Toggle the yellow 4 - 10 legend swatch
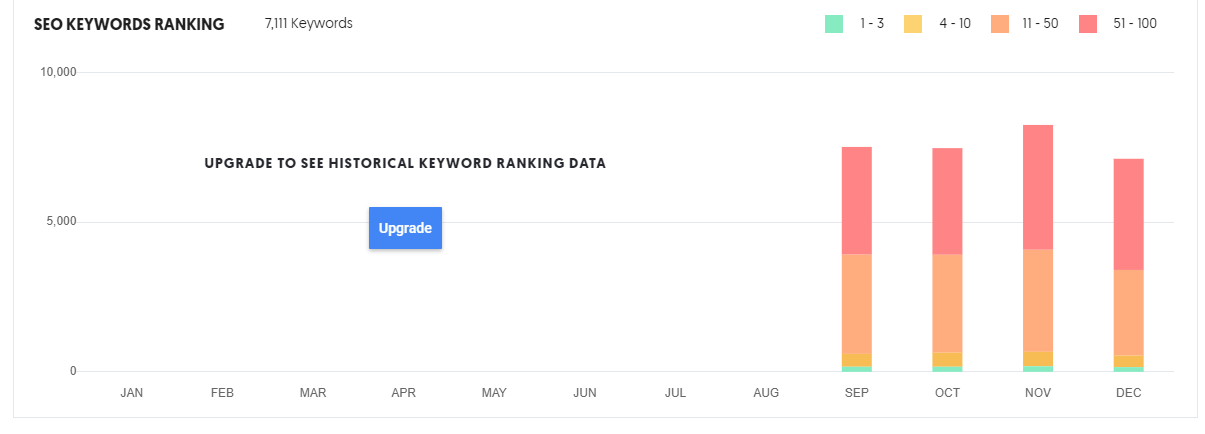 (913, 23)
